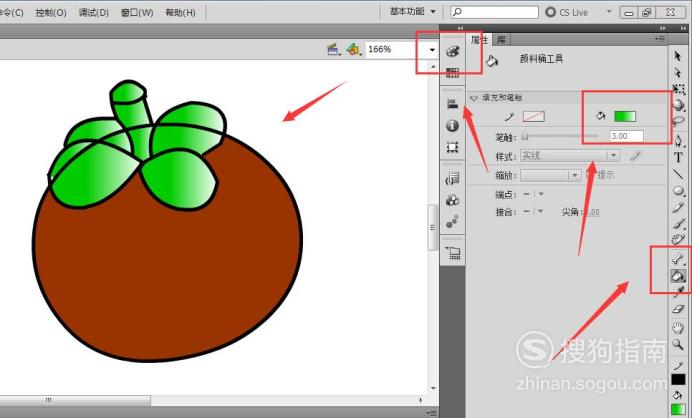Open the Properties panel options menu

point(660,39)
